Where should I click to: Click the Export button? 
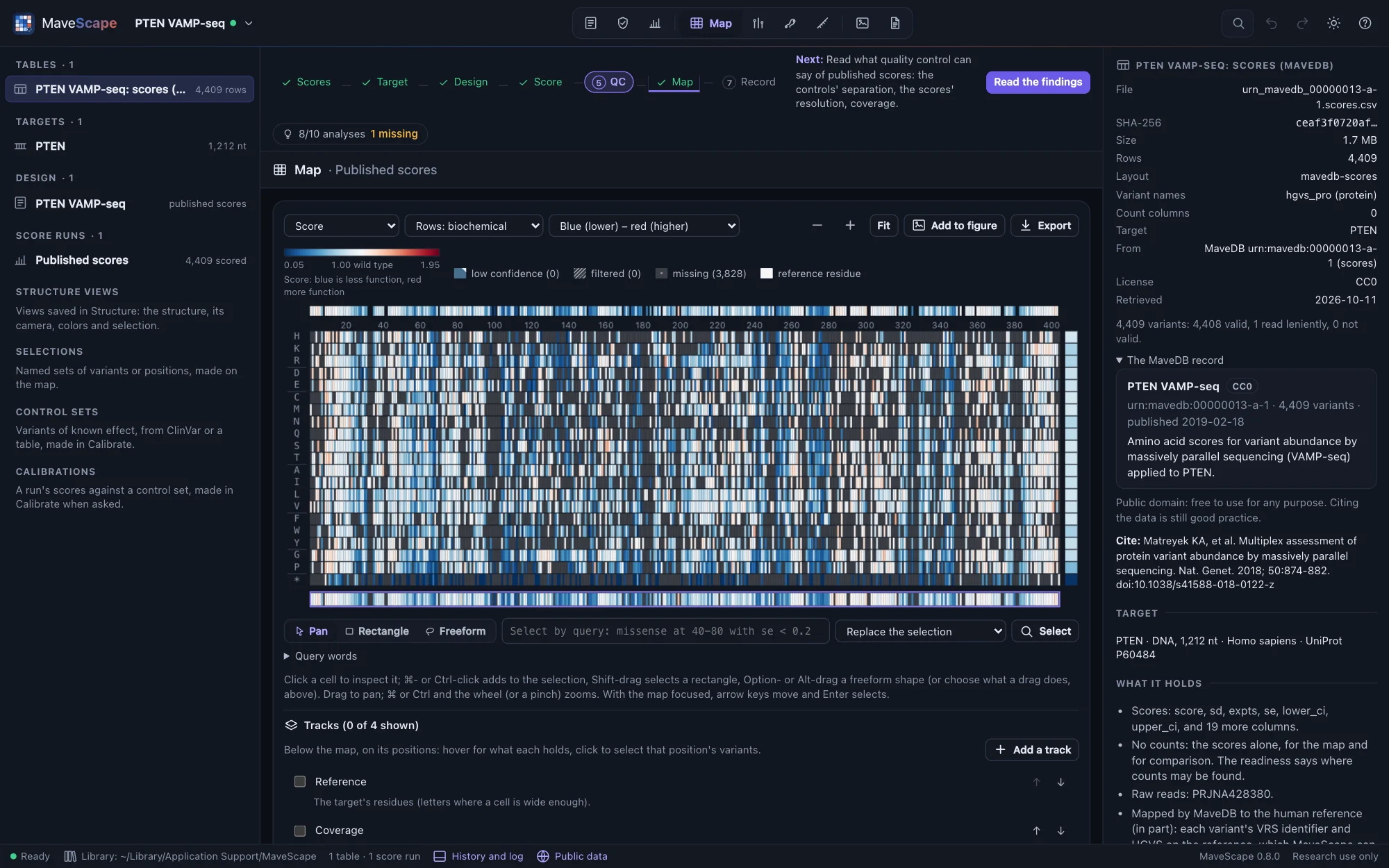pyautogui.click(x=1045, y=226)
